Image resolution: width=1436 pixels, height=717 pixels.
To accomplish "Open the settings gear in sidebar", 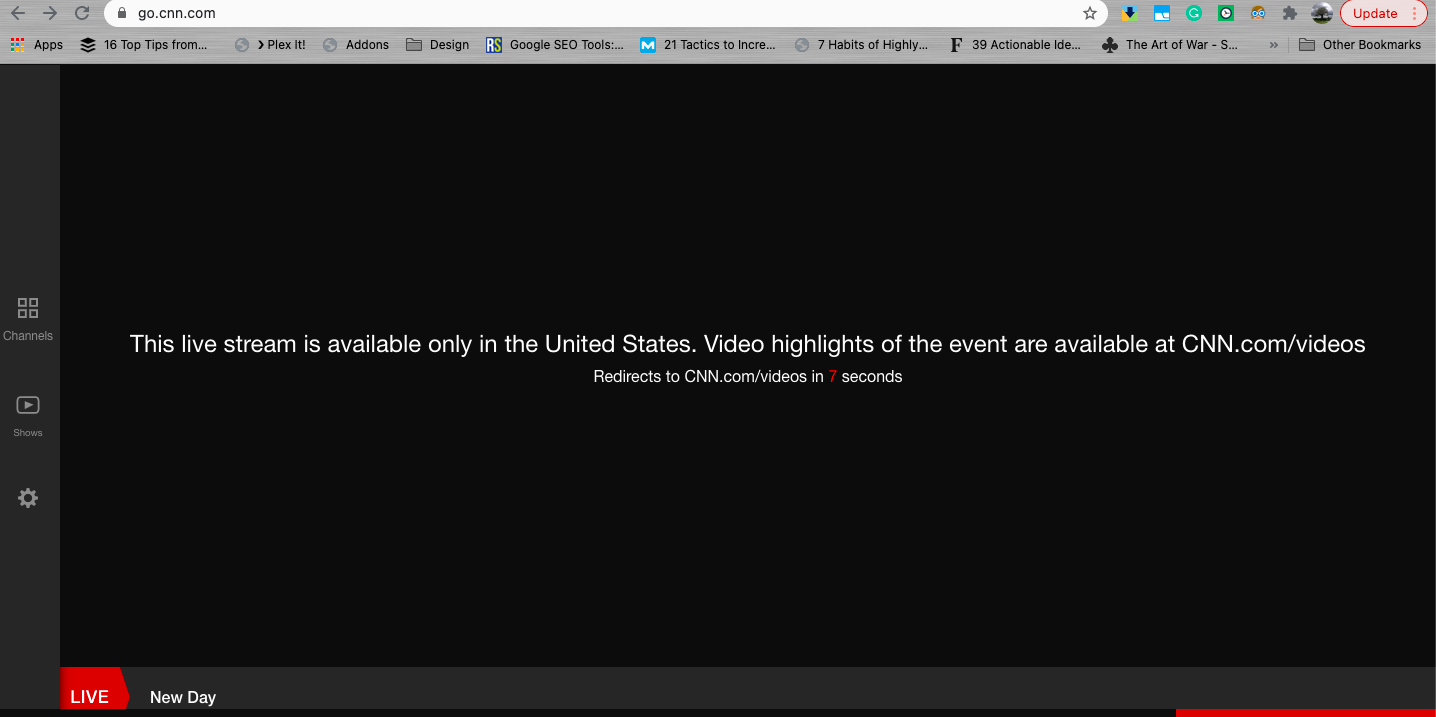I will [28, 498].
